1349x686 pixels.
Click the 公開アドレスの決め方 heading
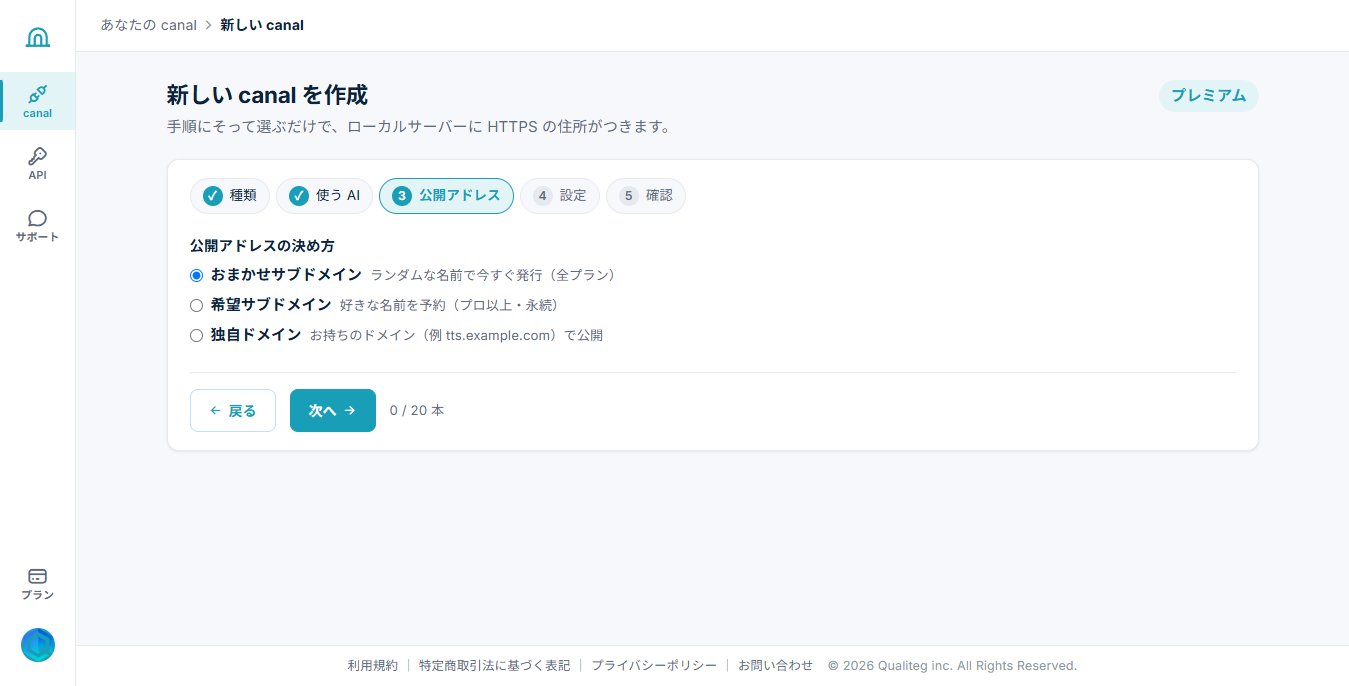pyautogui.click(x=262, y=245)
